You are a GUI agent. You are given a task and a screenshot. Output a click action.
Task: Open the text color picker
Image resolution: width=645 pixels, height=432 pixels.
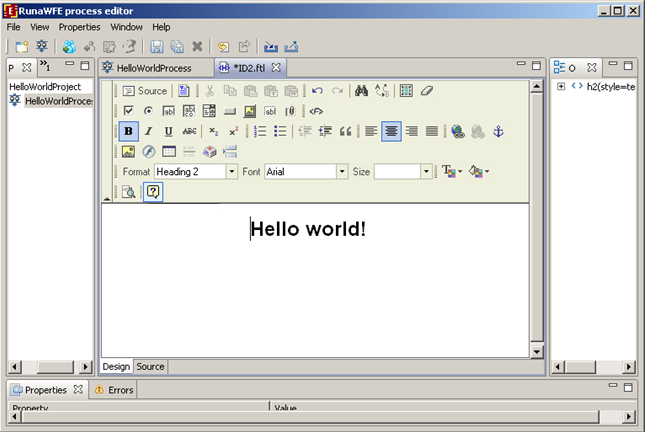click(x=452, y=172)
